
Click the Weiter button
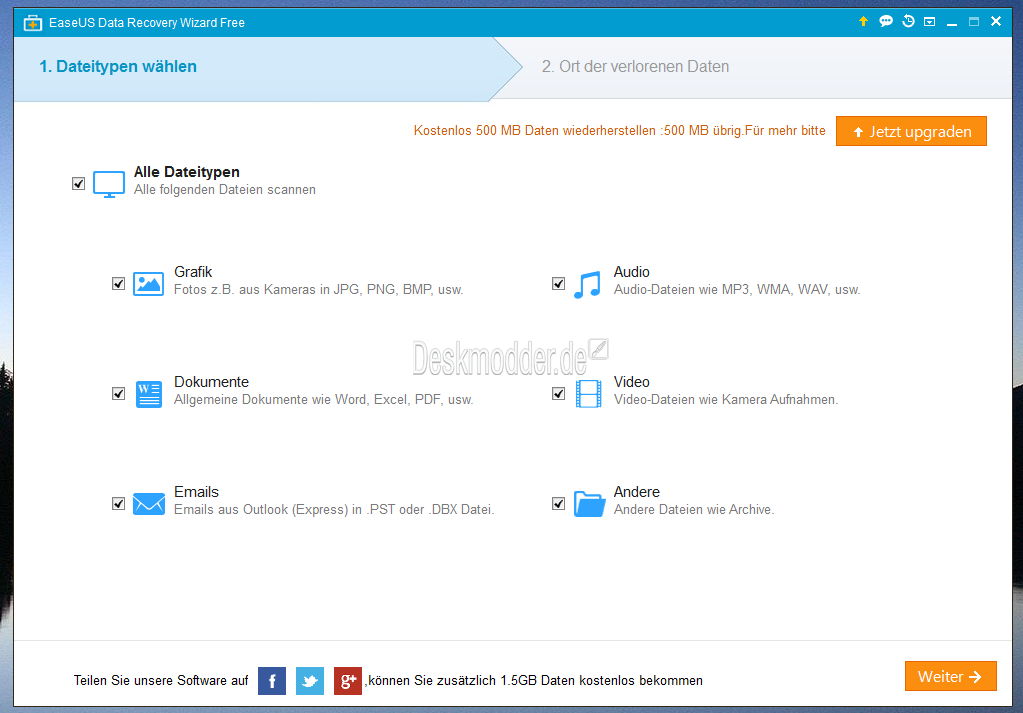[x=951, y=676]
